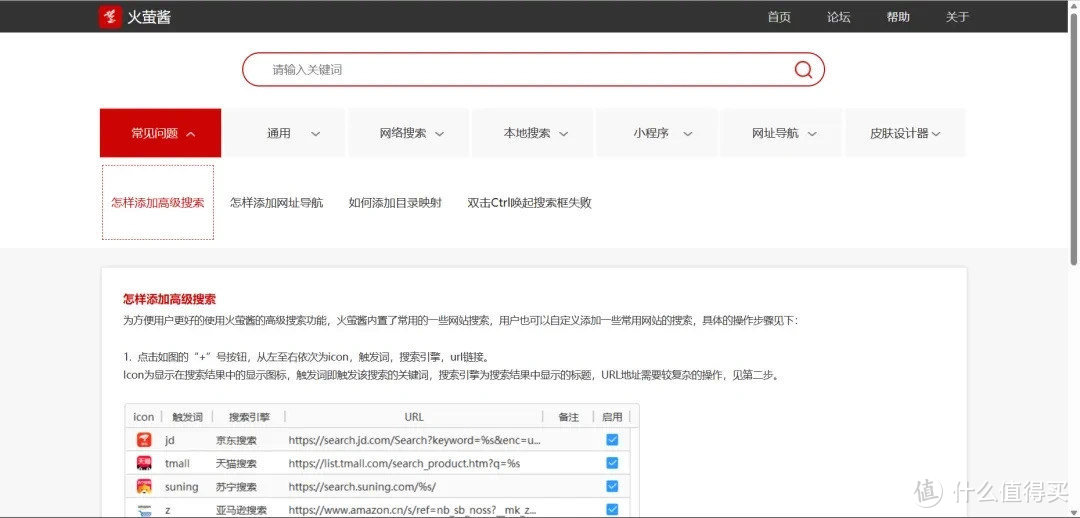Open 首页 in the top navigation
Screen dimensions: 1080x518
click(x=779, y=17)
